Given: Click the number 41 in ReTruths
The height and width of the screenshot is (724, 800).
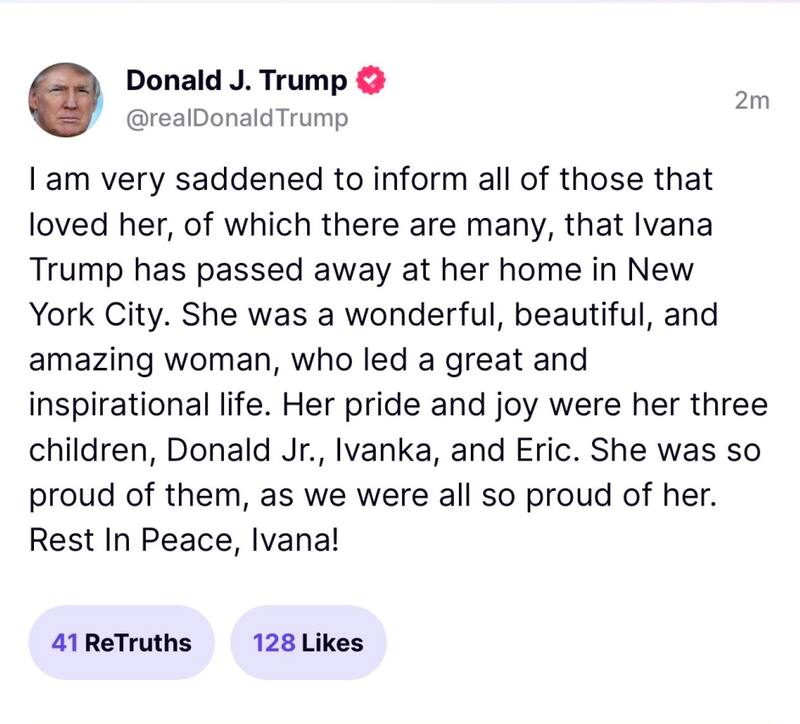Looking at the screenshot, I should tap(65, 642).
